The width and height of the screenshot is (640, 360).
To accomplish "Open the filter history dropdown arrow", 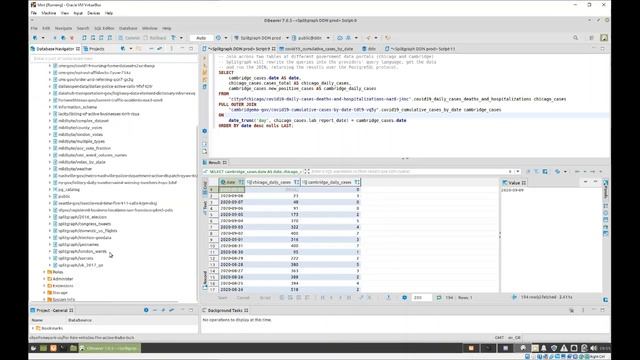I will click(x=518, y=171).
